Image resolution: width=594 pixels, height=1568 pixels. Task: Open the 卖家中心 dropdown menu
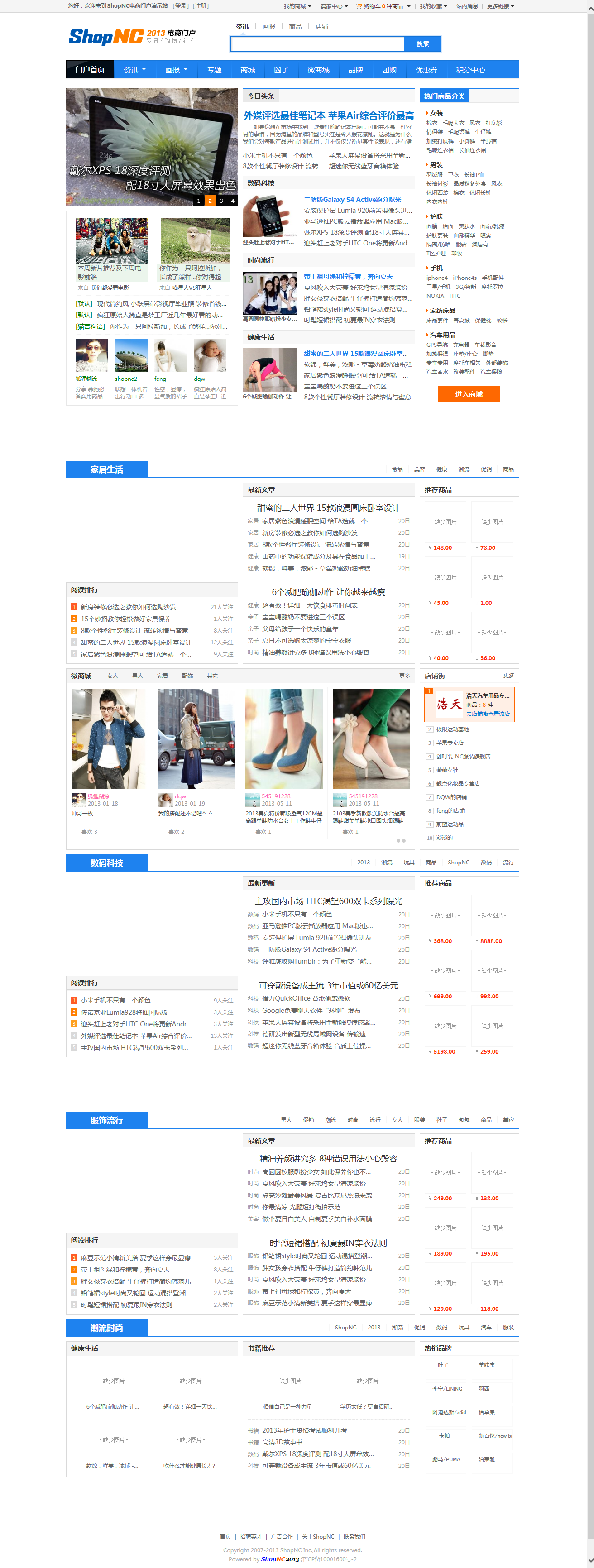334,6
